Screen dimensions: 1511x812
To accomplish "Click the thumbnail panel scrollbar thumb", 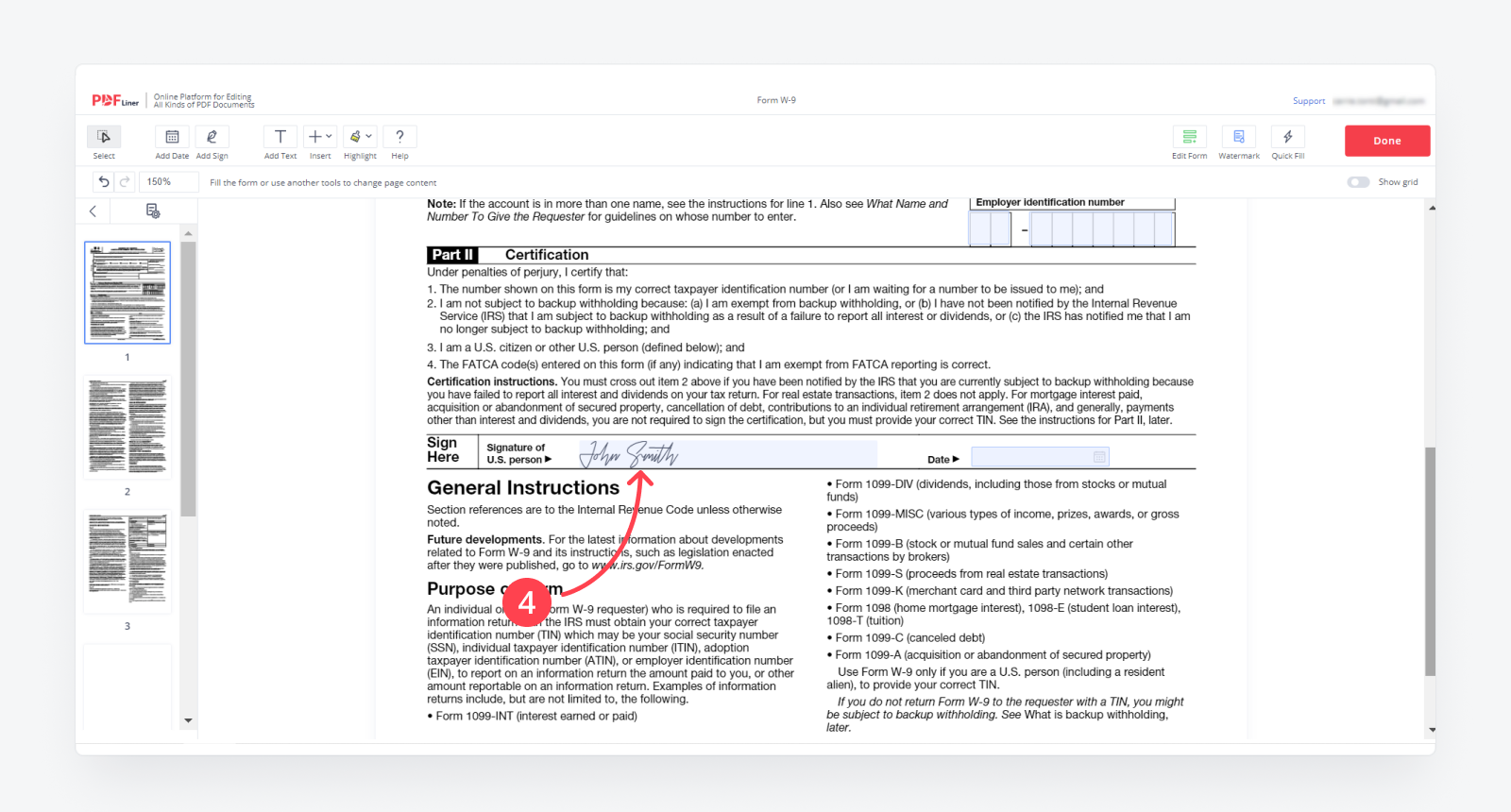I will [x=188, y=379].
